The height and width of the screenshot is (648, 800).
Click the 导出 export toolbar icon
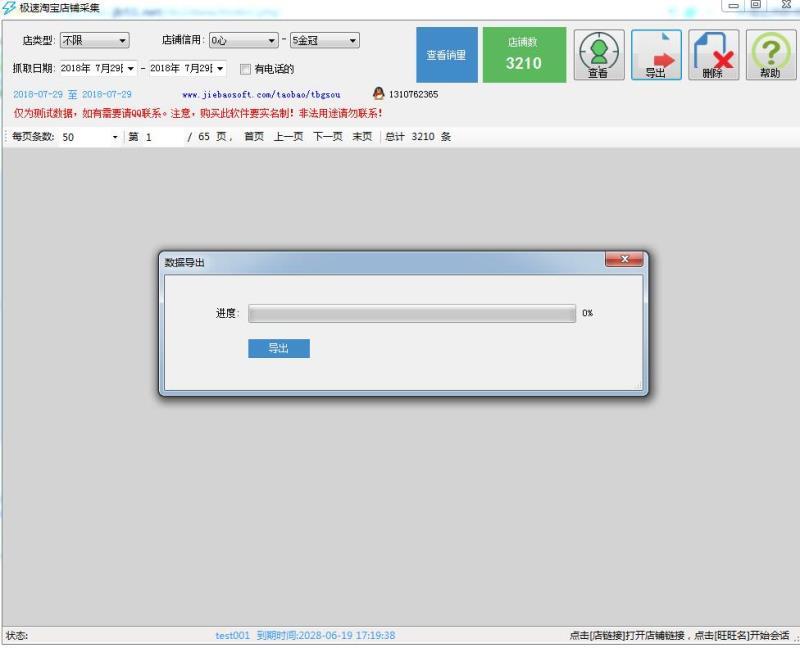tap(656, 55)
